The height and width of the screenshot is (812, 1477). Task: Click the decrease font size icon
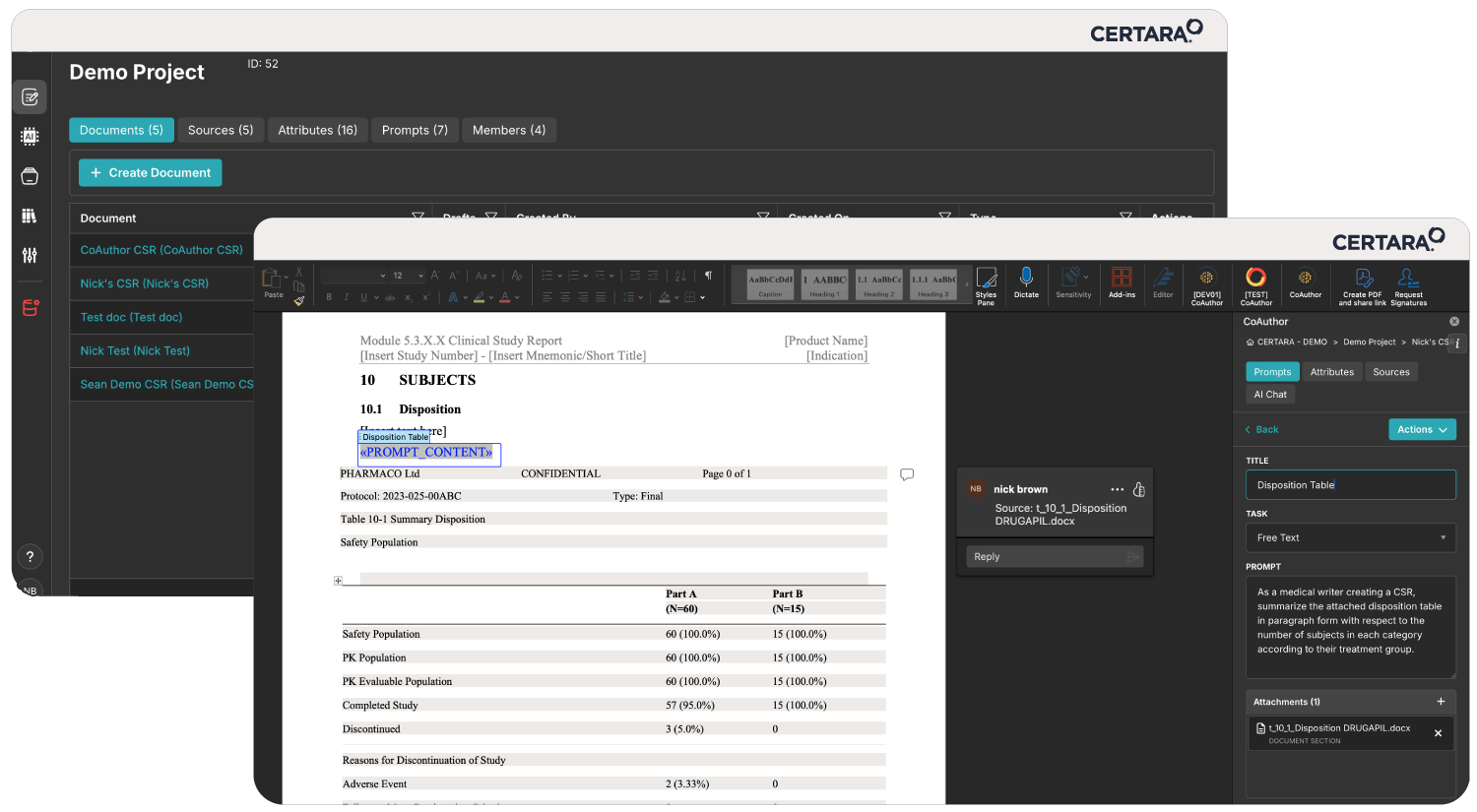454,276
